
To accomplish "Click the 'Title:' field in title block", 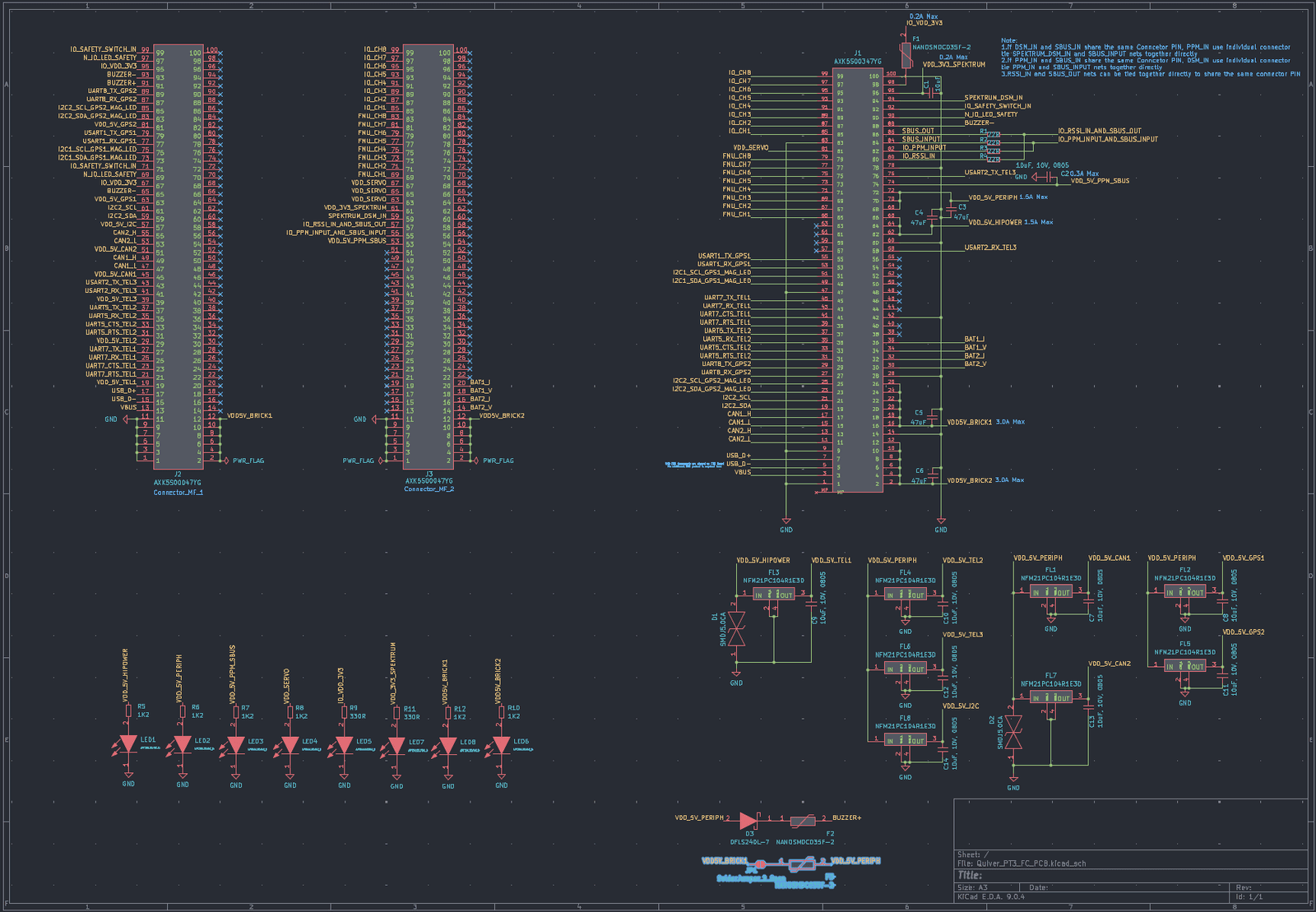I will (970, 875).
